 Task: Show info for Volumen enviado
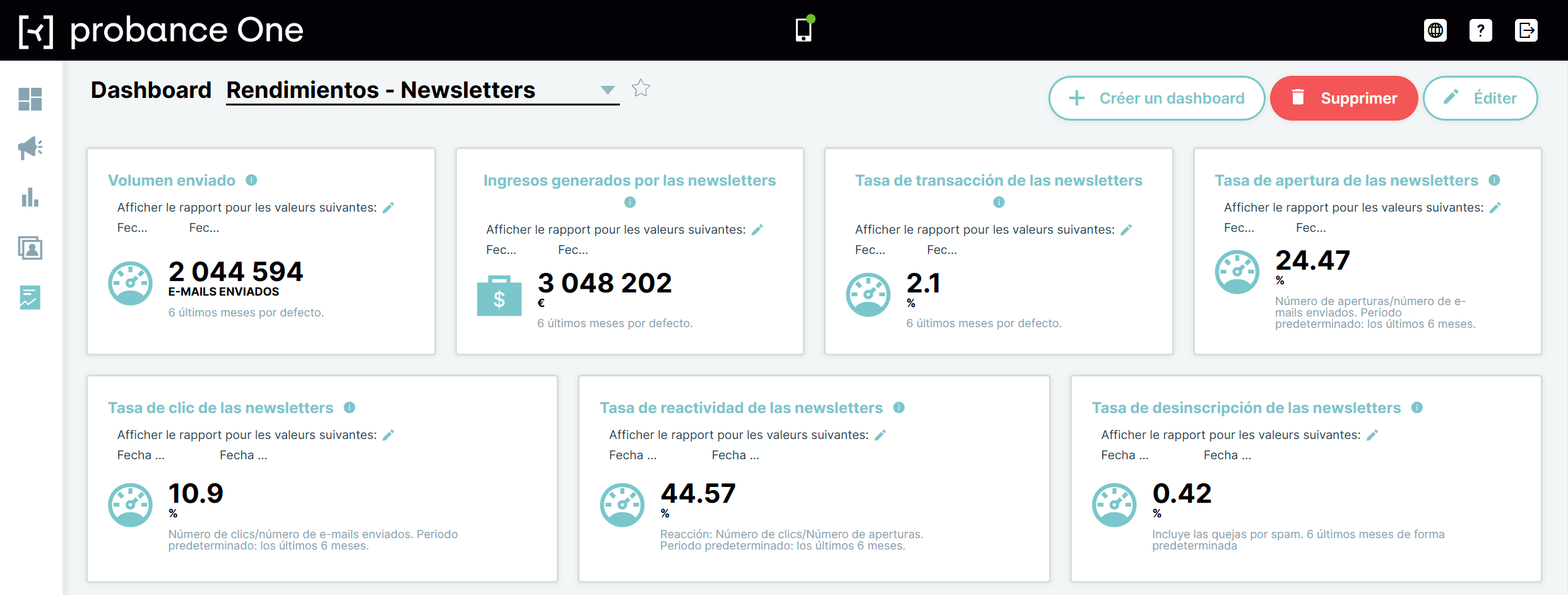[x=251, y=180]
